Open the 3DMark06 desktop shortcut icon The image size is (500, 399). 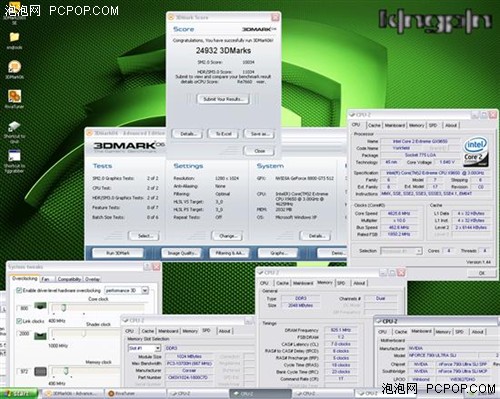click(x=14, y=67)
